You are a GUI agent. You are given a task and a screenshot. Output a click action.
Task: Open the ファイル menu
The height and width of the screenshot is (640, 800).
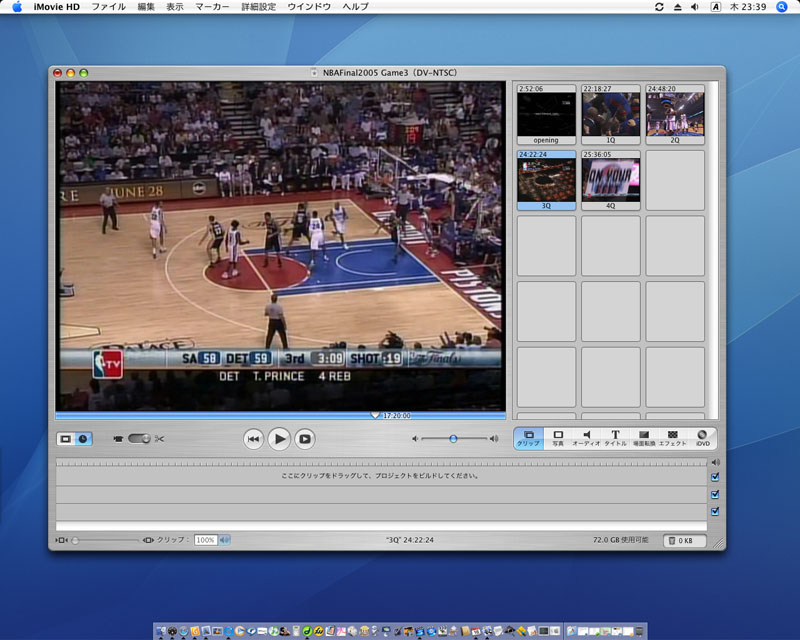tap(108, 7)
